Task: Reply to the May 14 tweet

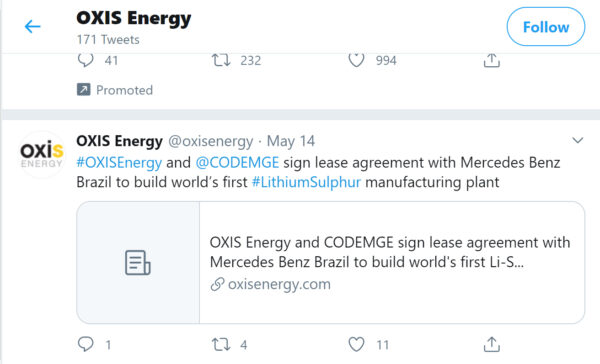Action: pyautogui.click(x=86, y=344)
